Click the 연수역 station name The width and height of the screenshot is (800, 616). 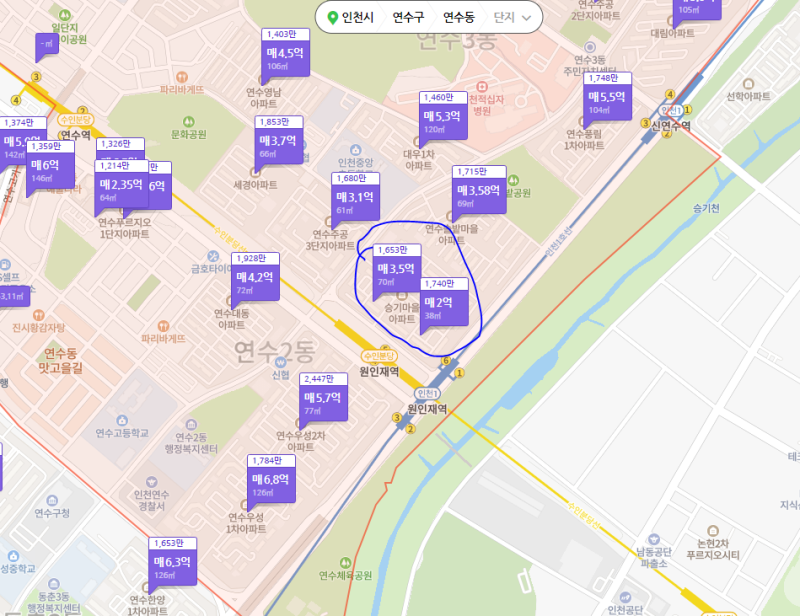point(76,135)
